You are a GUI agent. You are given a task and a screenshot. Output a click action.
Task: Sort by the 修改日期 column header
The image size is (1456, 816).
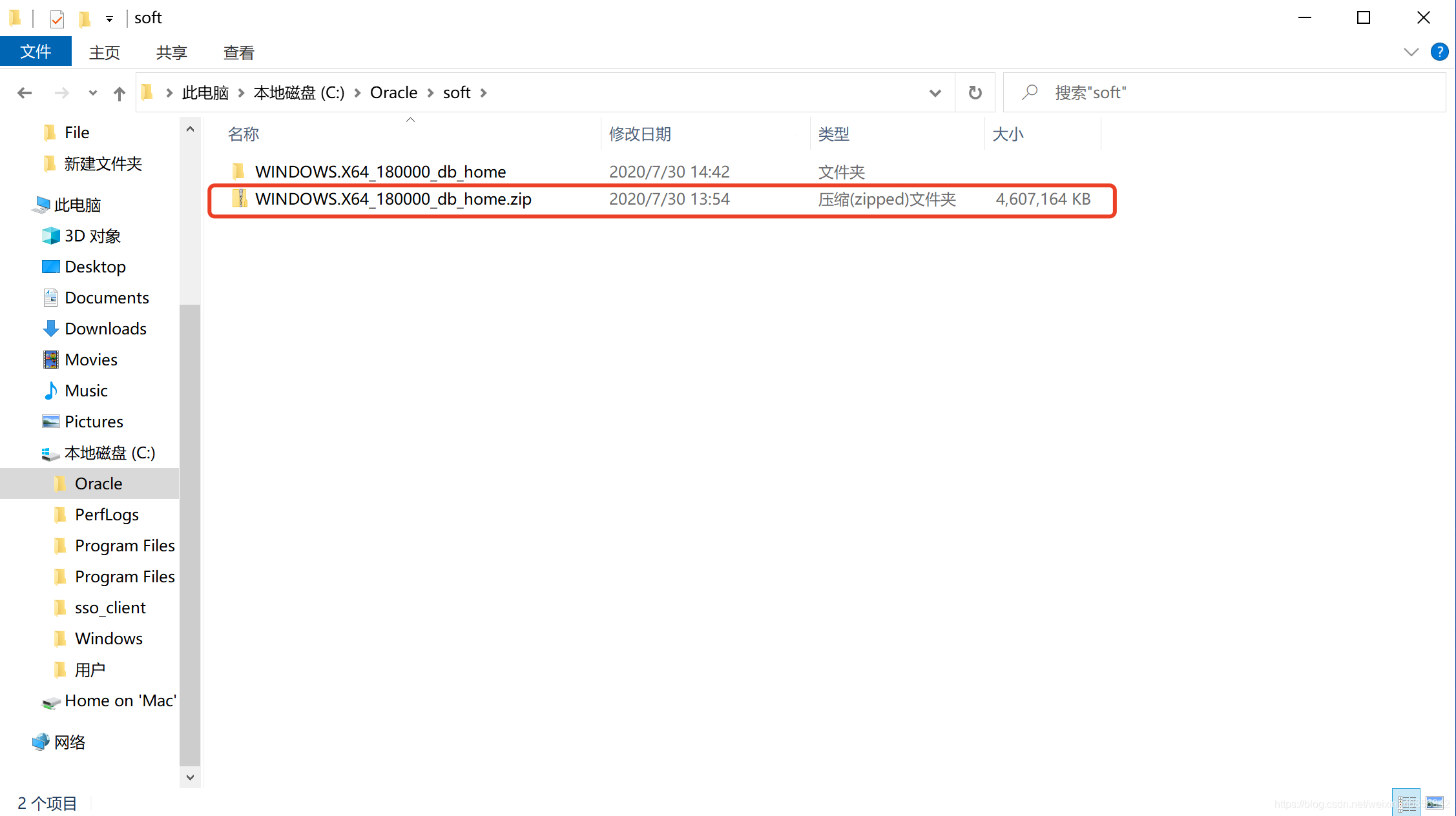[640, 134]
